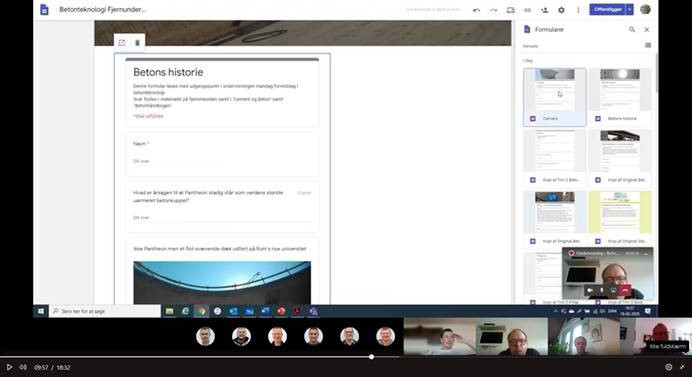Open the site settings gear

(x=561, y=10)
